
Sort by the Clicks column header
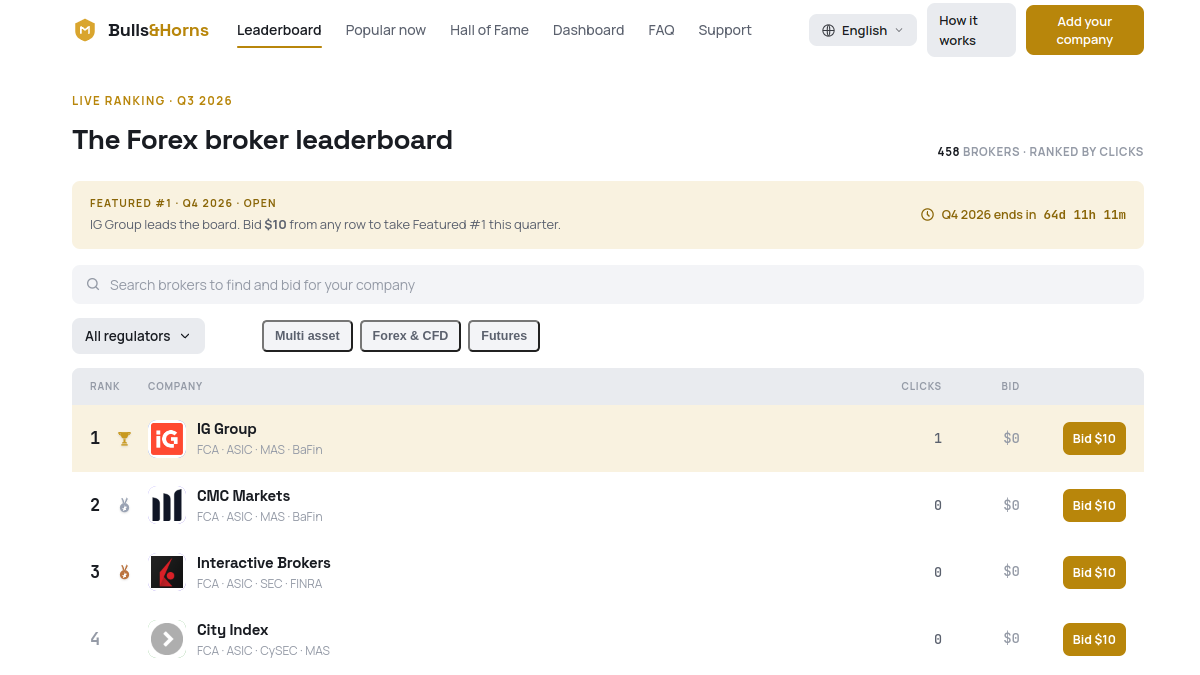pos(921,386)
